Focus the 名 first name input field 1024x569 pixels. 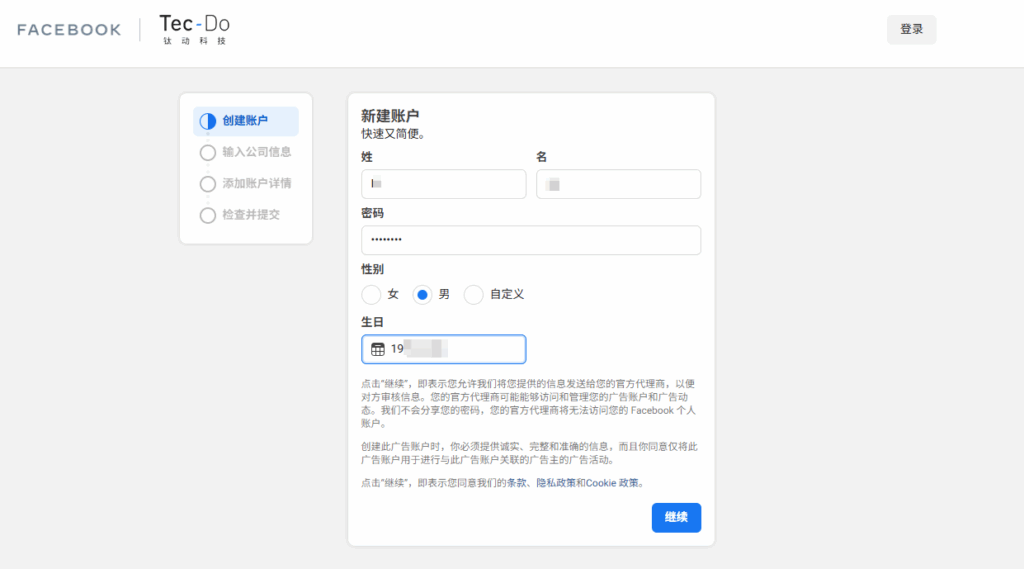pyautogui.click(x=618, y=184)
